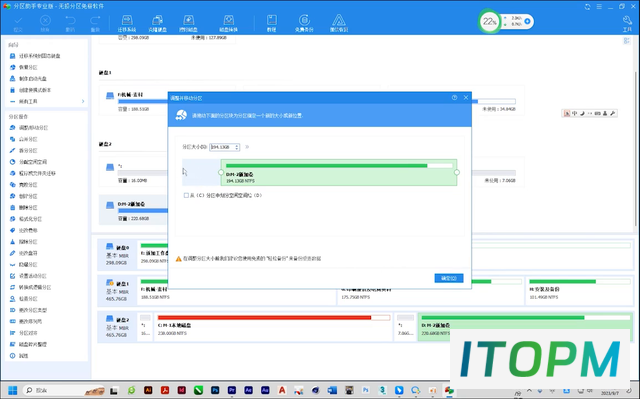Click the Tools wrench icon at top right
This screenshot has width=640, height=399.
pyautogui.click(x=627, y=23)
